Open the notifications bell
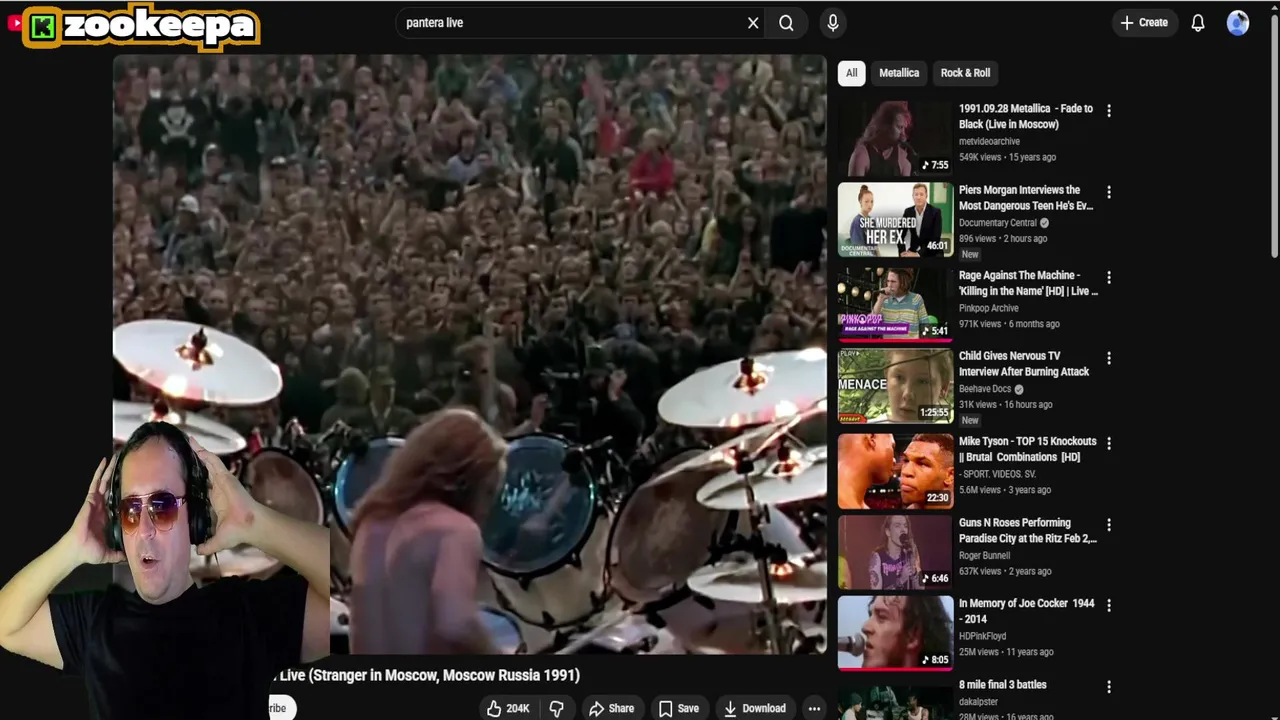The height and width of the screenshot is (720, 1280). point(1198,23)
